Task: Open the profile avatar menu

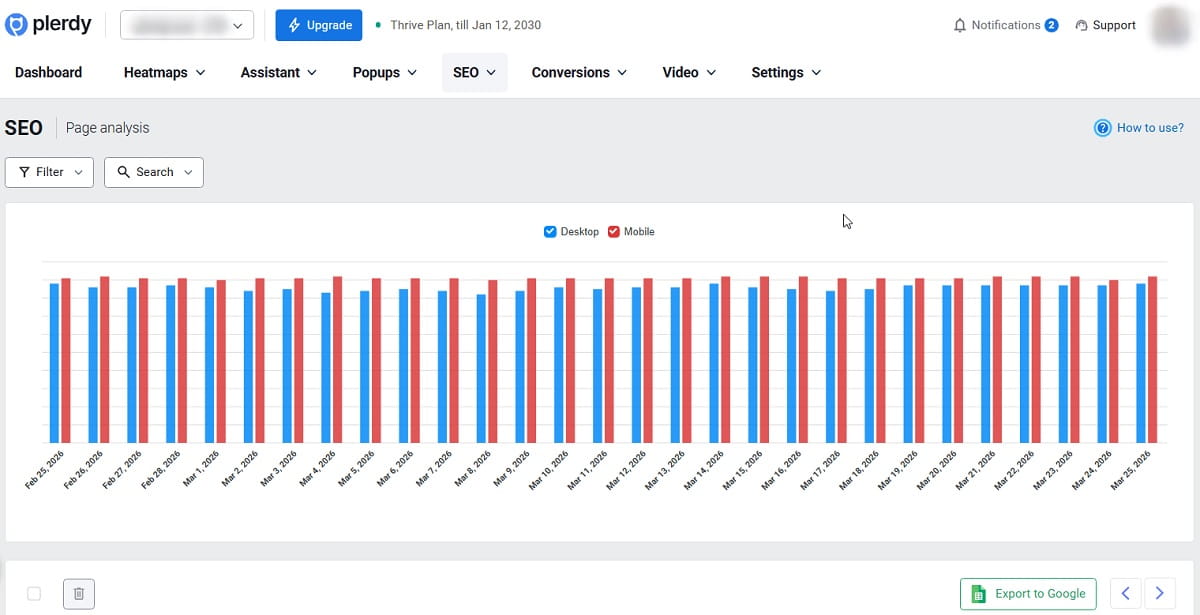Action: tap(1170, 25)
